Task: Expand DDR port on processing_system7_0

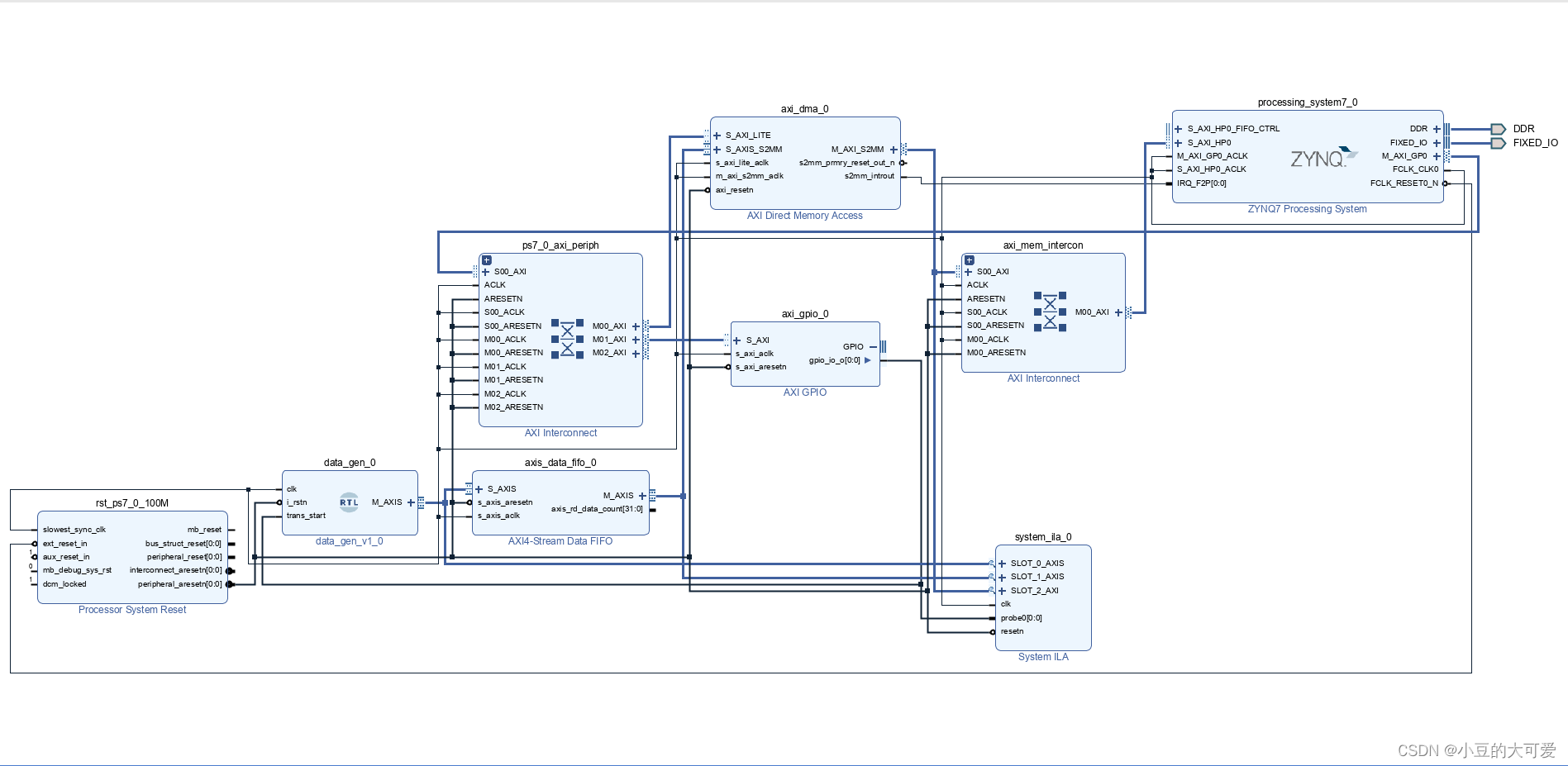Action: tap(1437, 129)
